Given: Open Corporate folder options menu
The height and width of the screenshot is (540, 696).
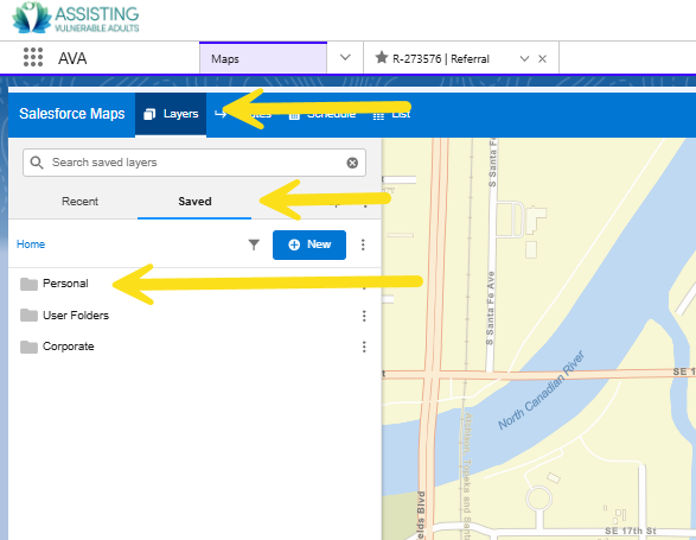Looking at the screenshot, I should point(364,347).
